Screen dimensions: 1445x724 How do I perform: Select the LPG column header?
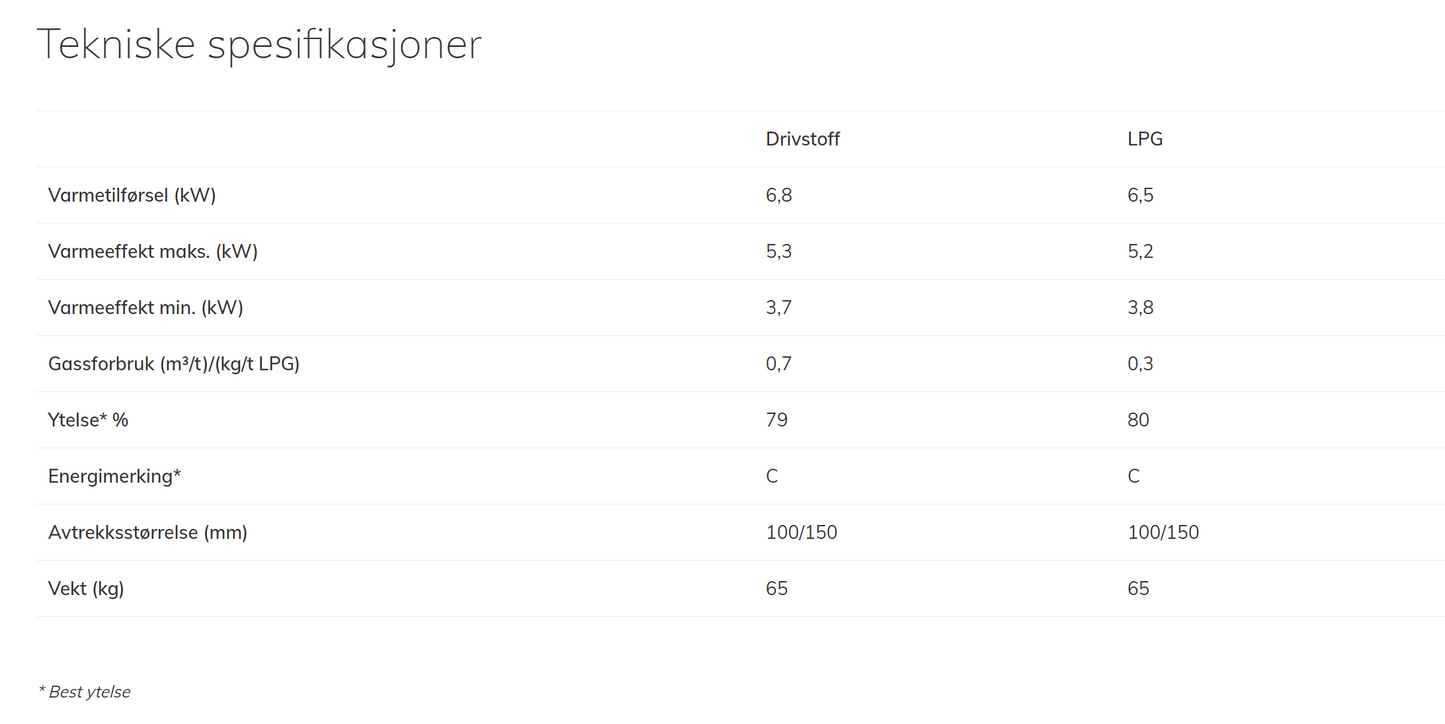click(x=1145, y=139)
